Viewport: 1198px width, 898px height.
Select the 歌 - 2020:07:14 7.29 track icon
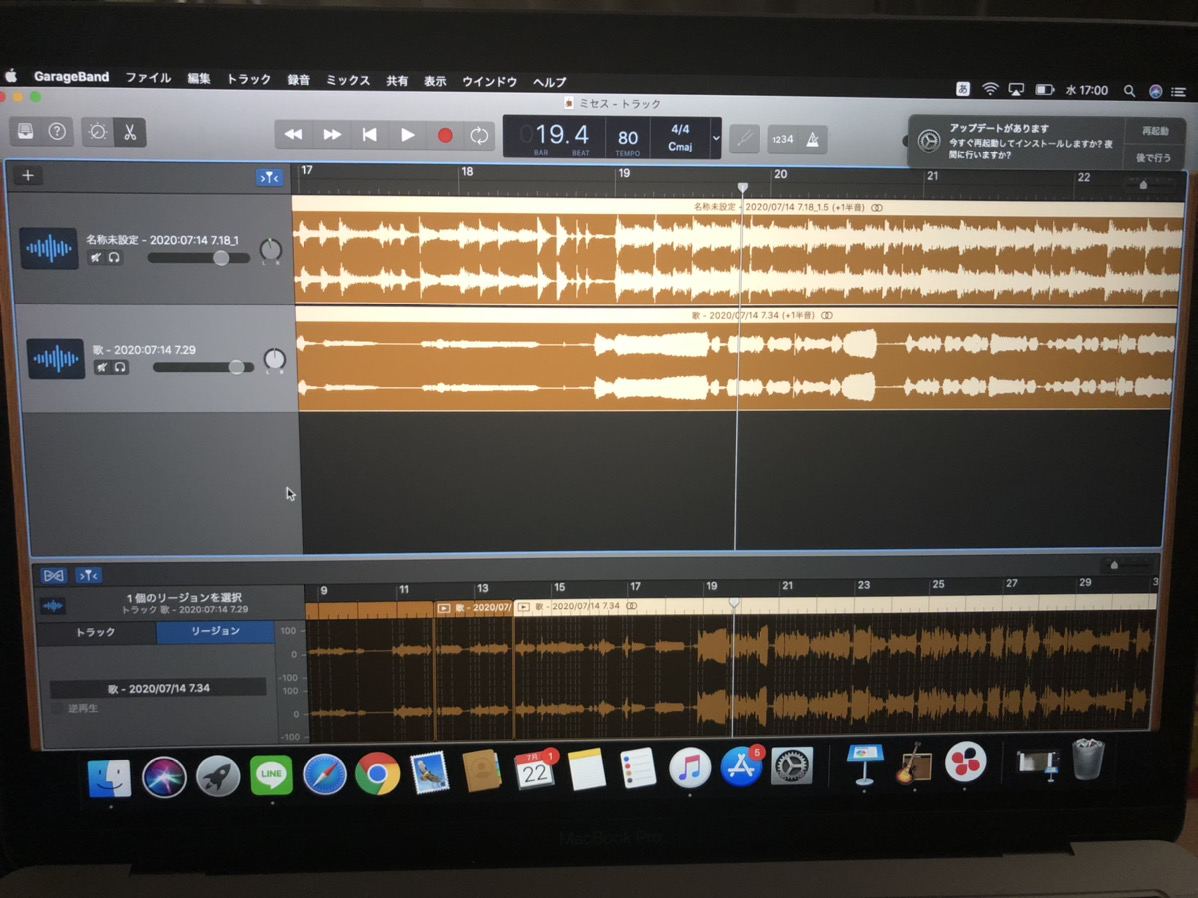(56, 358)
